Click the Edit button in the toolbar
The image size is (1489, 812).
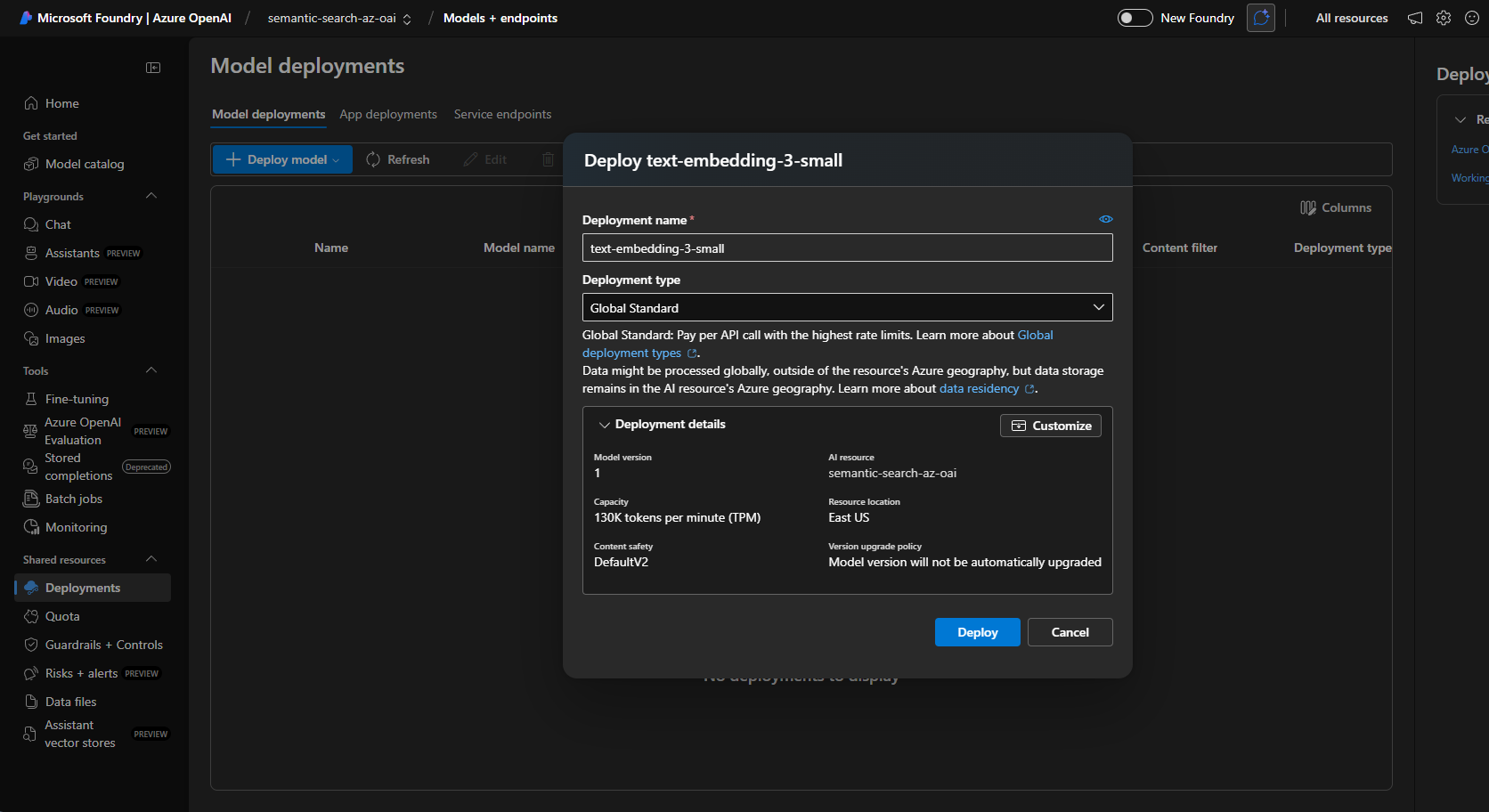[485, 159]
